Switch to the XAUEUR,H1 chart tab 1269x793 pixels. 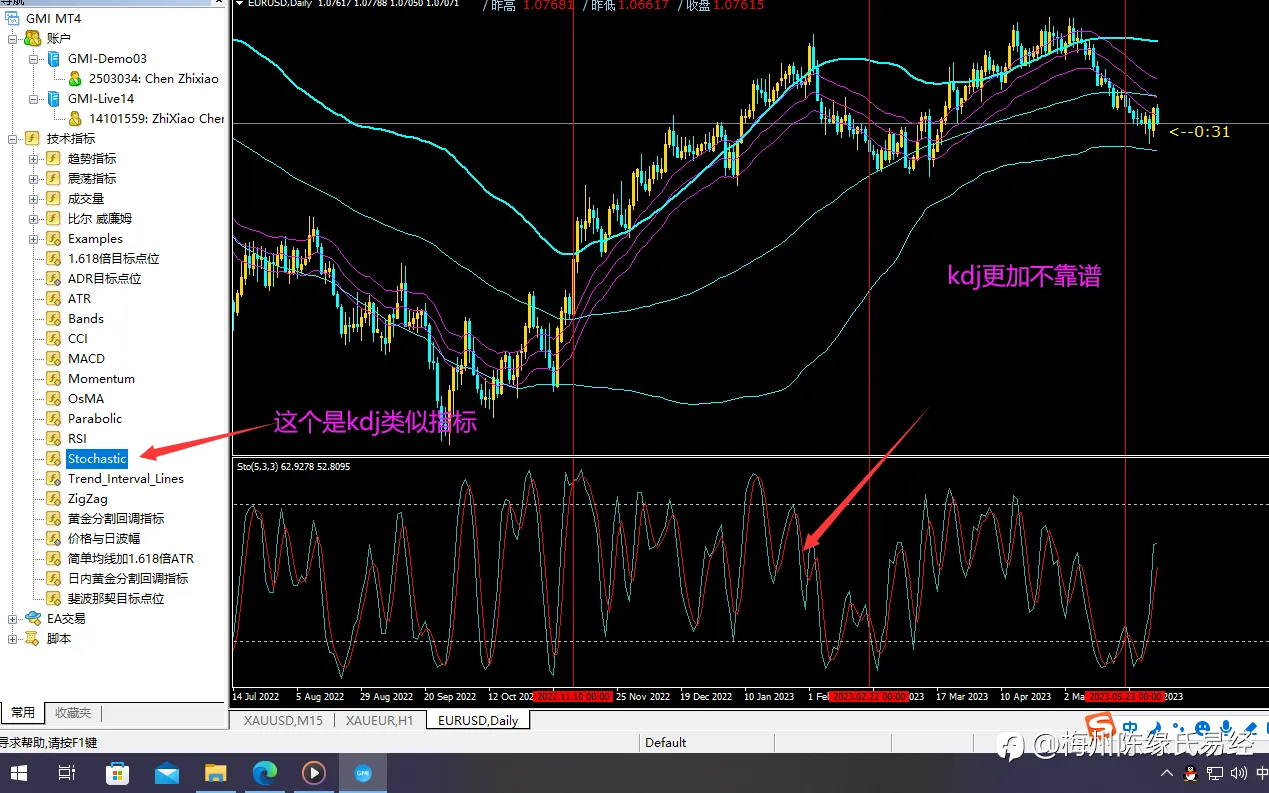[x=379, y=720]
